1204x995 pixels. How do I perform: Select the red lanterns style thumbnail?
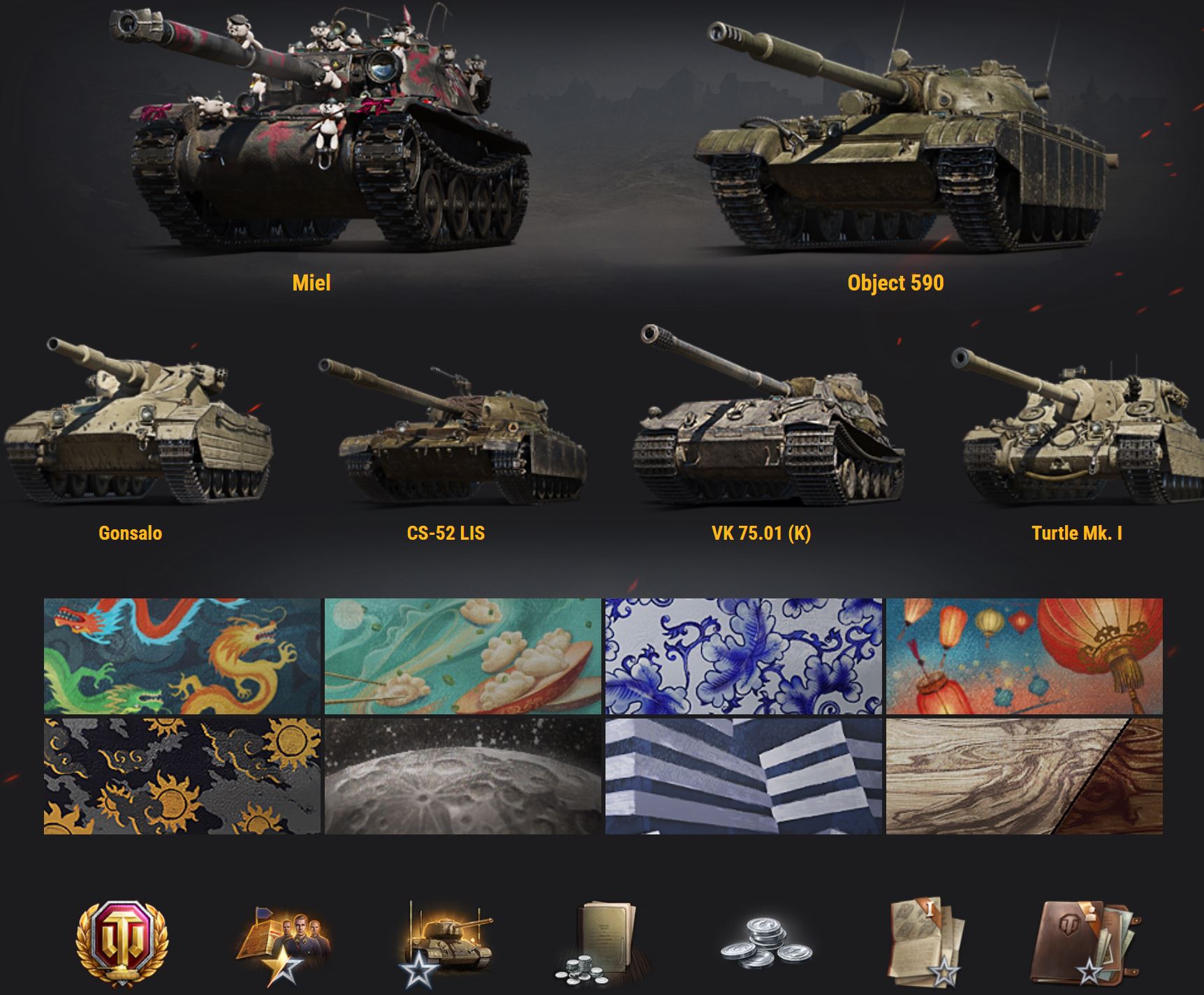[x=1025, y=656]
